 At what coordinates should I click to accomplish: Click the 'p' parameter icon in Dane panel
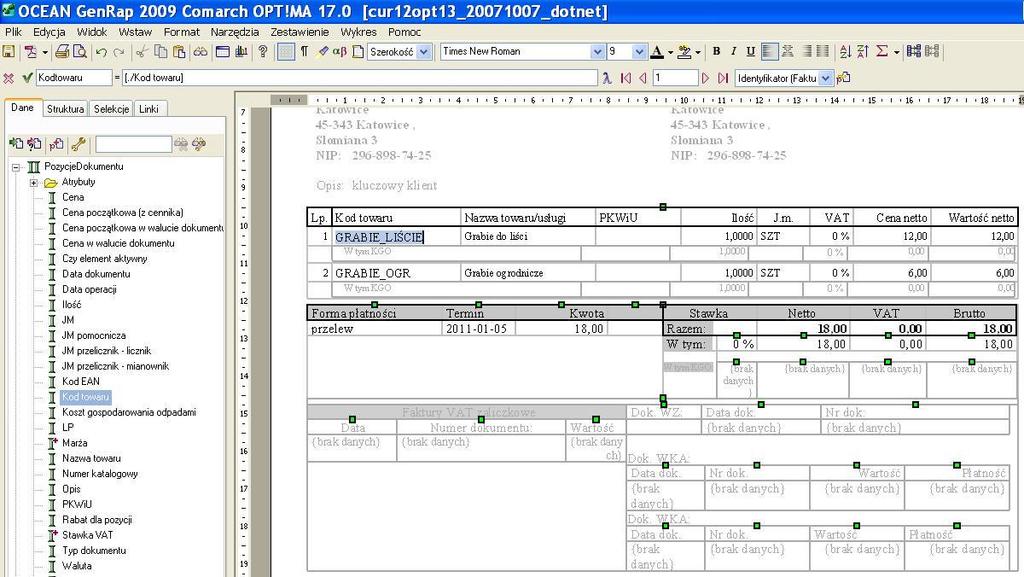[x=56, y=144]
